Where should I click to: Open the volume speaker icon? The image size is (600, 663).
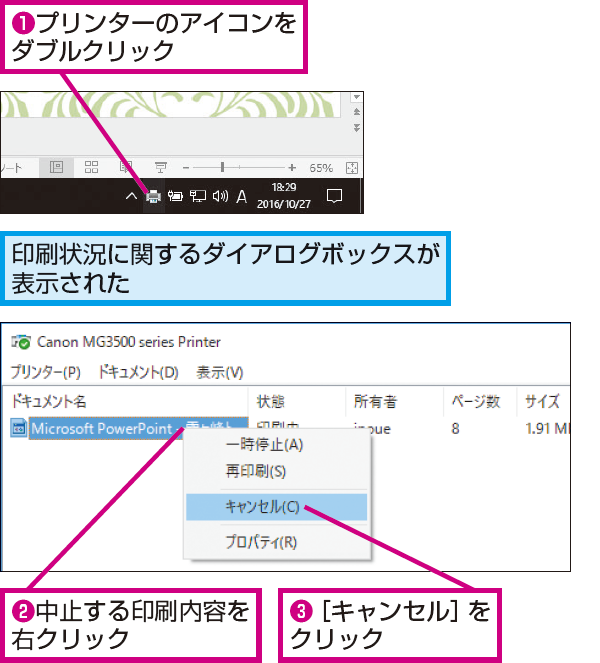[220, 196]
